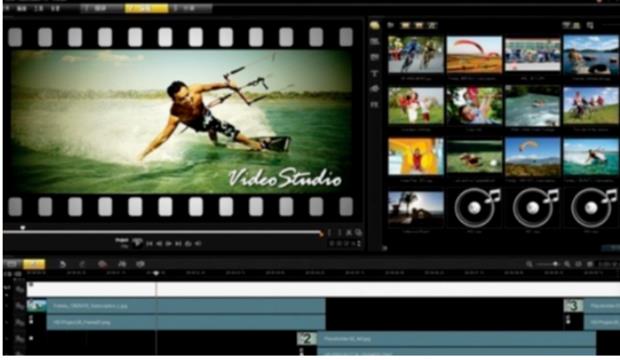Open the FX Filter library
Viewport: 620px width, 360px height.
(x=374, y=105)
